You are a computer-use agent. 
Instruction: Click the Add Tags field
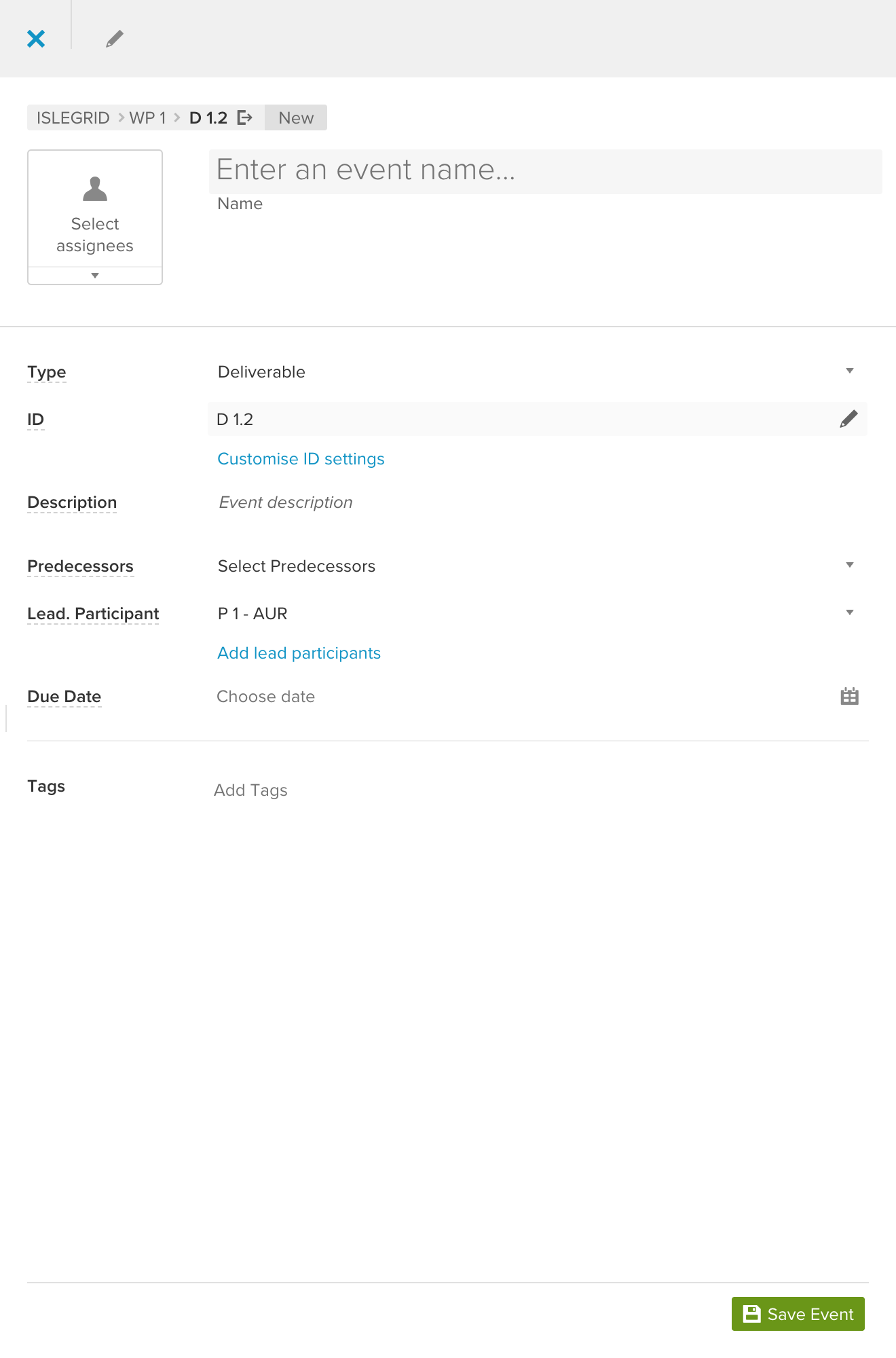pos(250,790)
